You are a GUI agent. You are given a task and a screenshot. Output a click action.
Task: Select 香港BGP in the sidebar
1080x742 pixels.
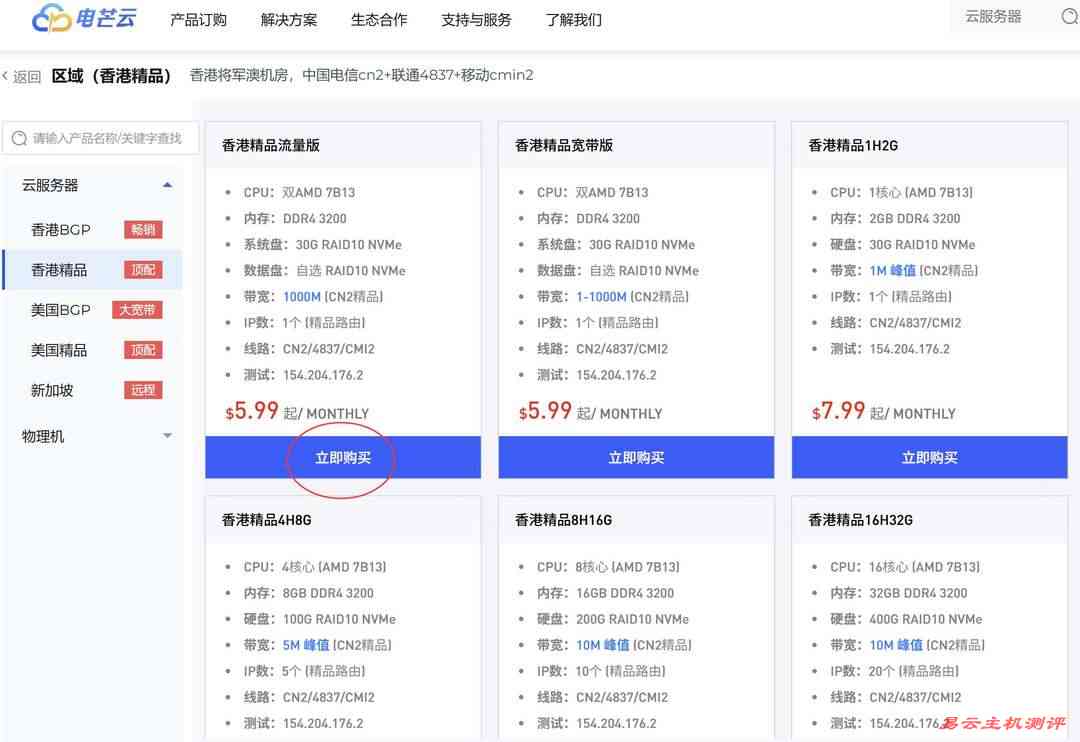[61, 230]
